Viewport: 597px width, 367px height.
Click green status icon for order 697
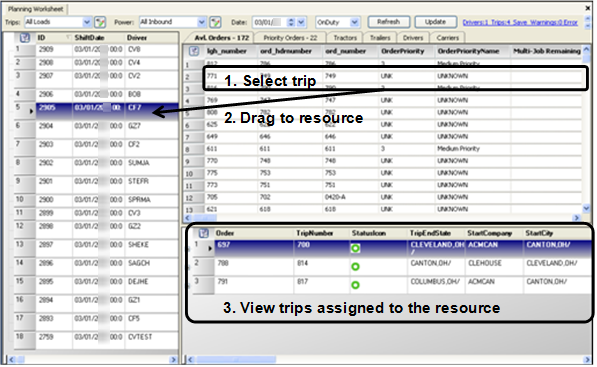pos(355,249)
